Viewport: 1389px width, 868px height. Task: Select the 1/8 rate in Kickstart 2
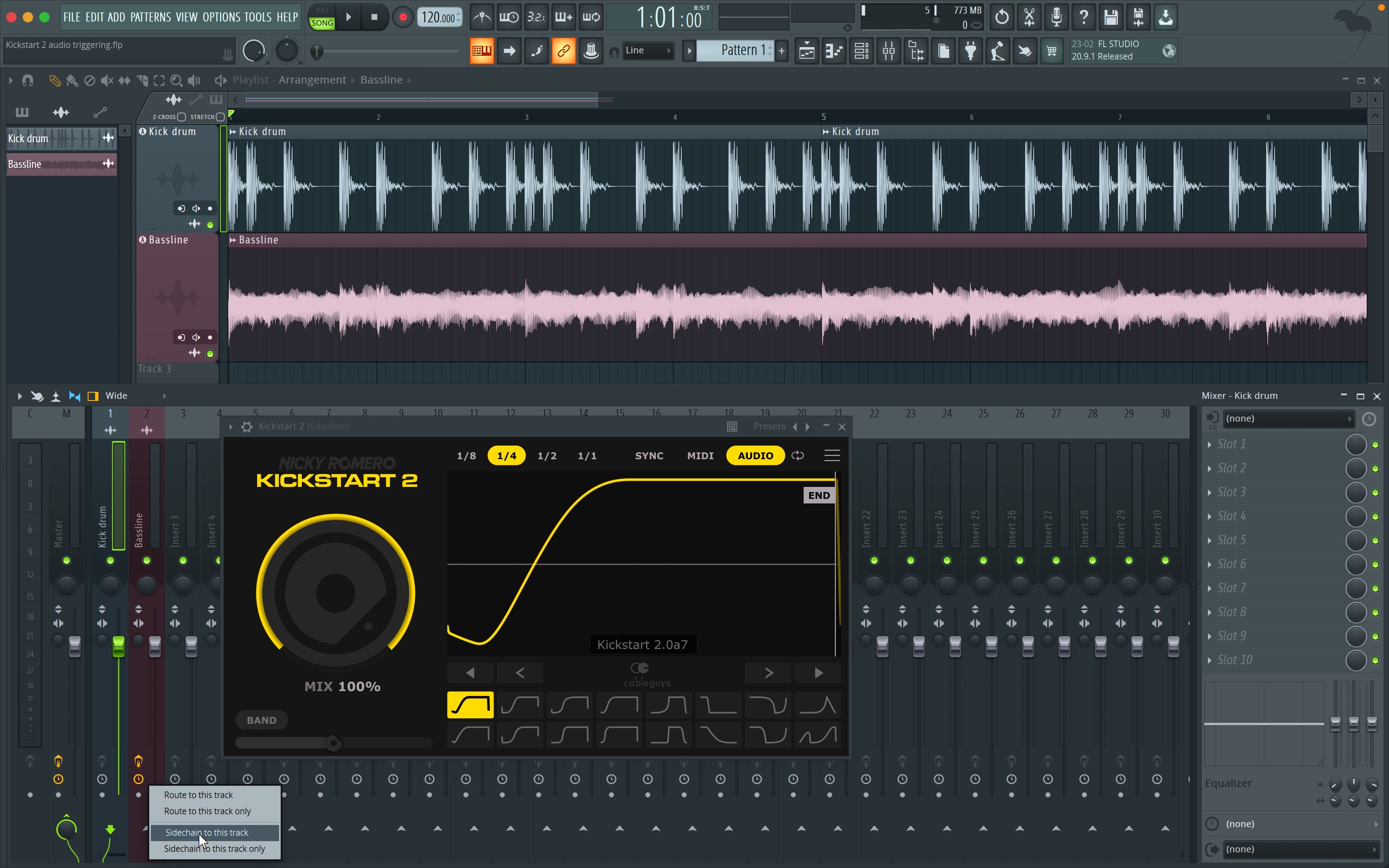(x=466, y=456)
